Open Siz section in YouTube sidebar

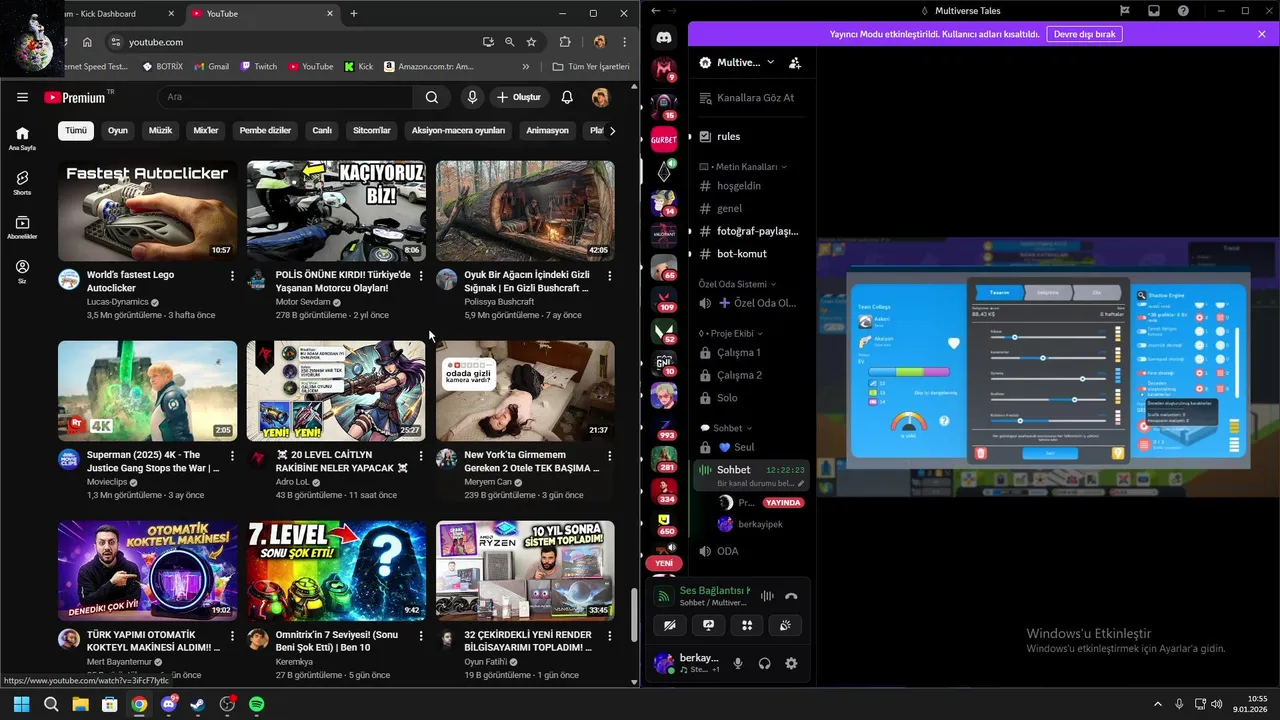coord(22,272)
